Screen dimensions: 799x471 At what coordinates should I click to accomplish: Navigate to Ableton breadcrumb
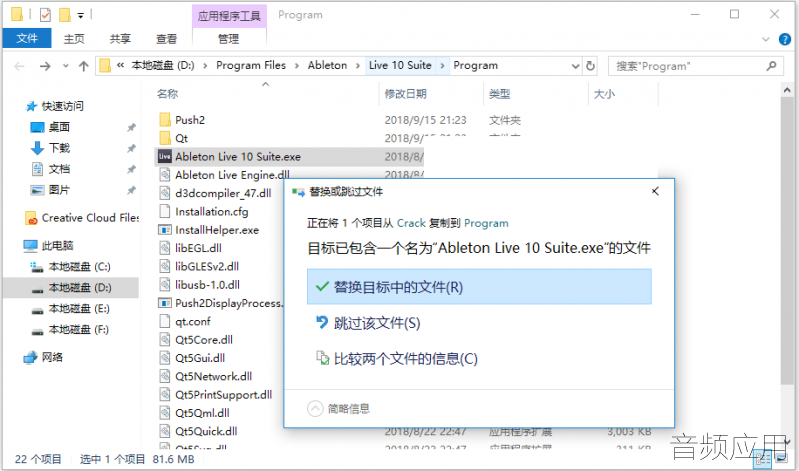pyautogui.click(x=327, y=65)
